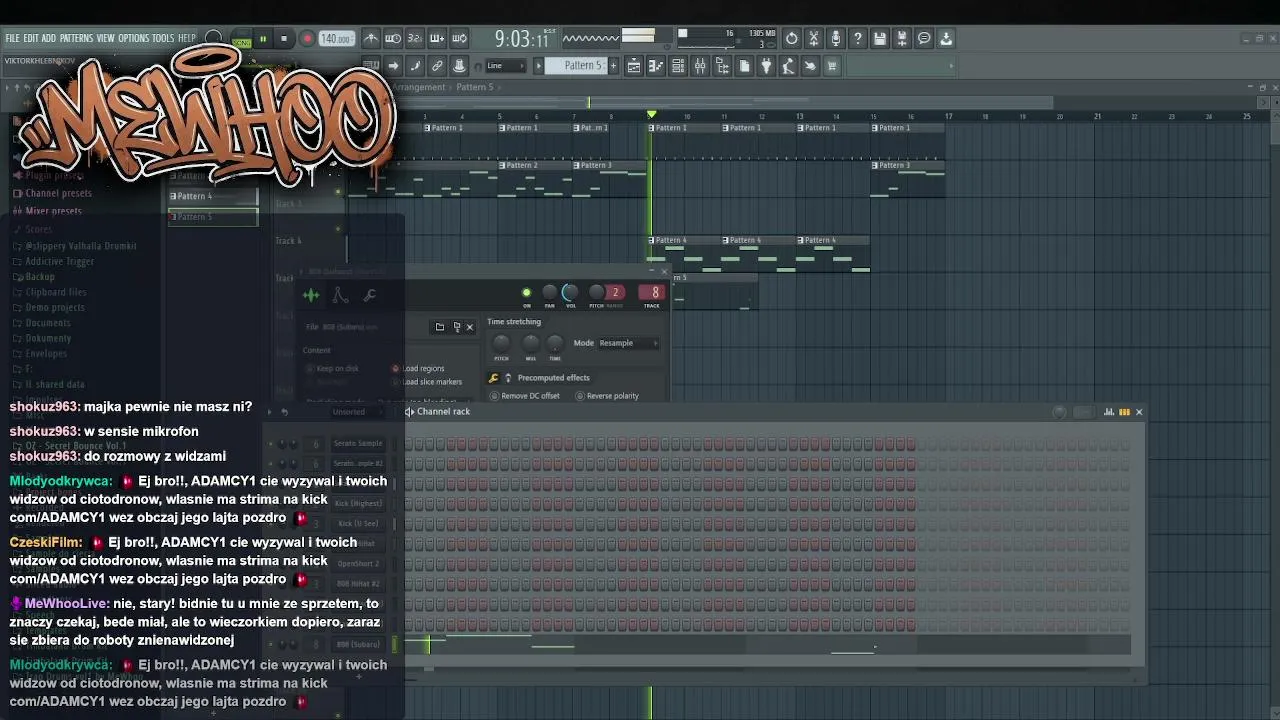This screenshot has width=1280, height=720.
Task: Select the stamp tool icon
Action: click(459, 66)
